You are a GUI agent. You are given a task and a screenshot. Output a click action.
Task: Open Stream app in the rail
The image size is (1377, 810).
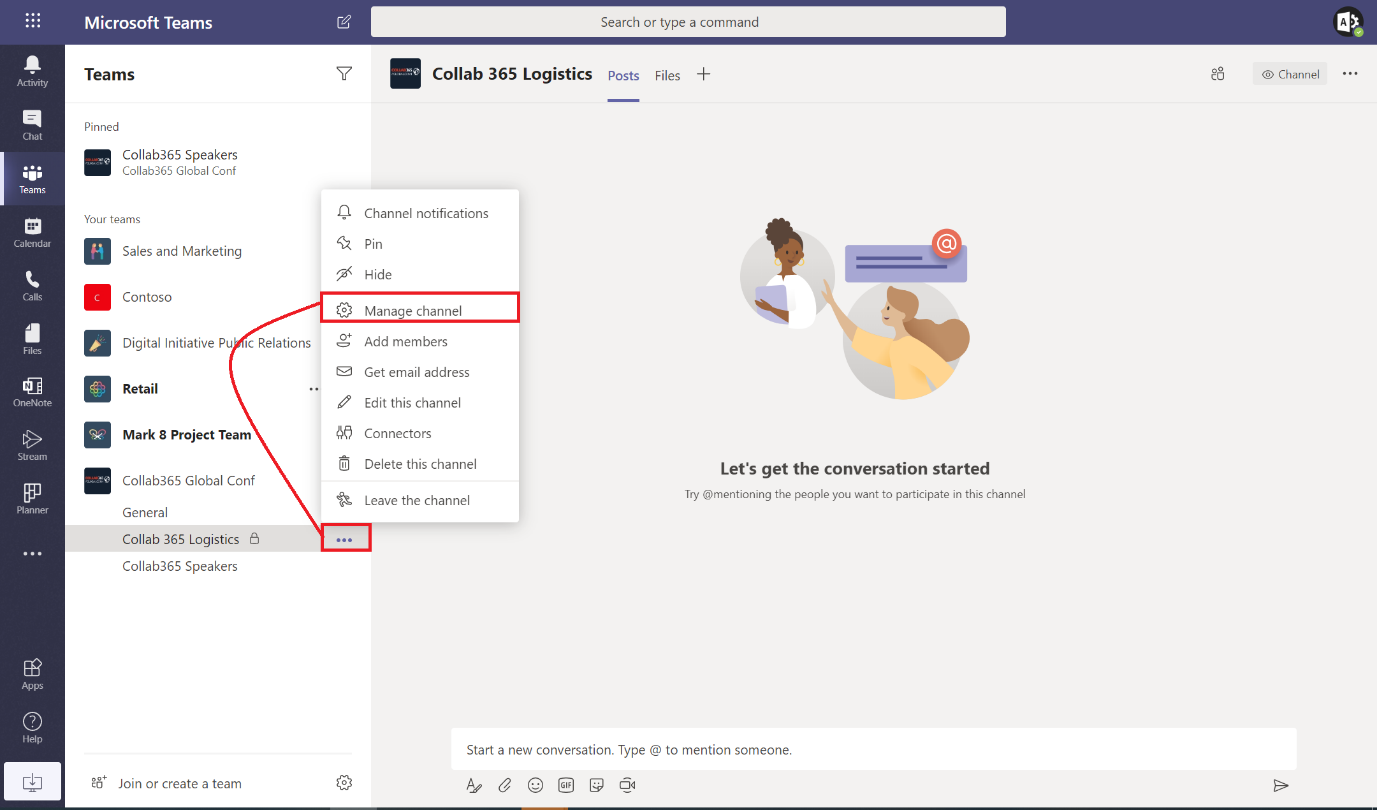(32, 445)
